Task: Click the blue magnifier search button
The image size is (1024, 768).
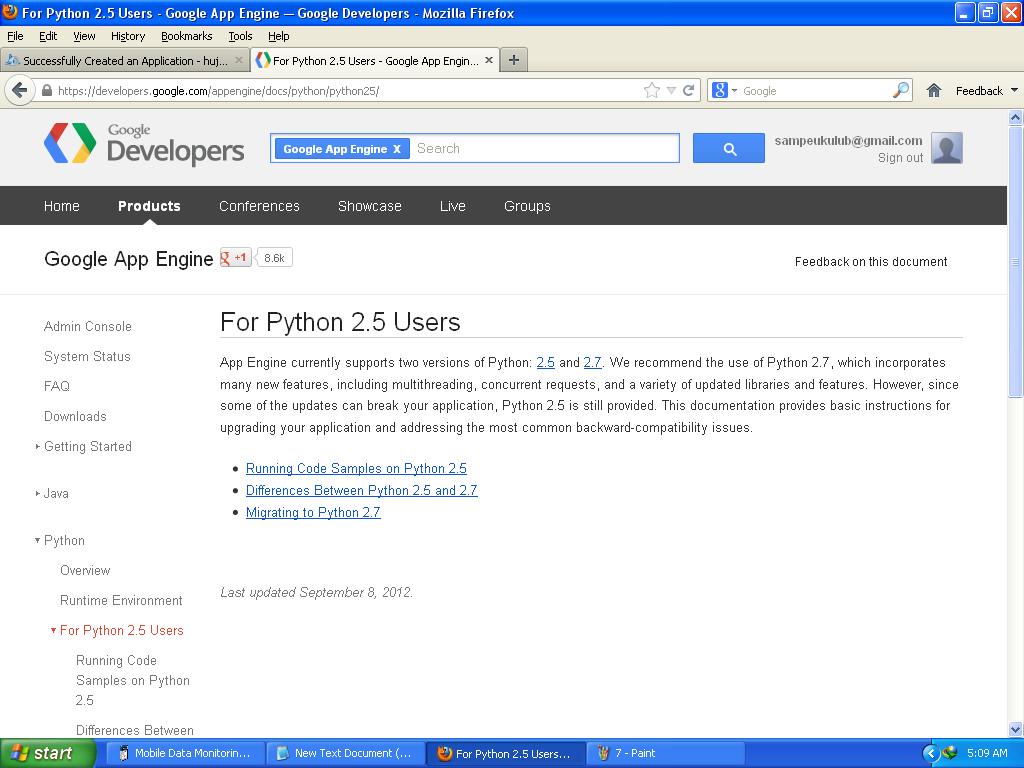Action: [729, 149]
